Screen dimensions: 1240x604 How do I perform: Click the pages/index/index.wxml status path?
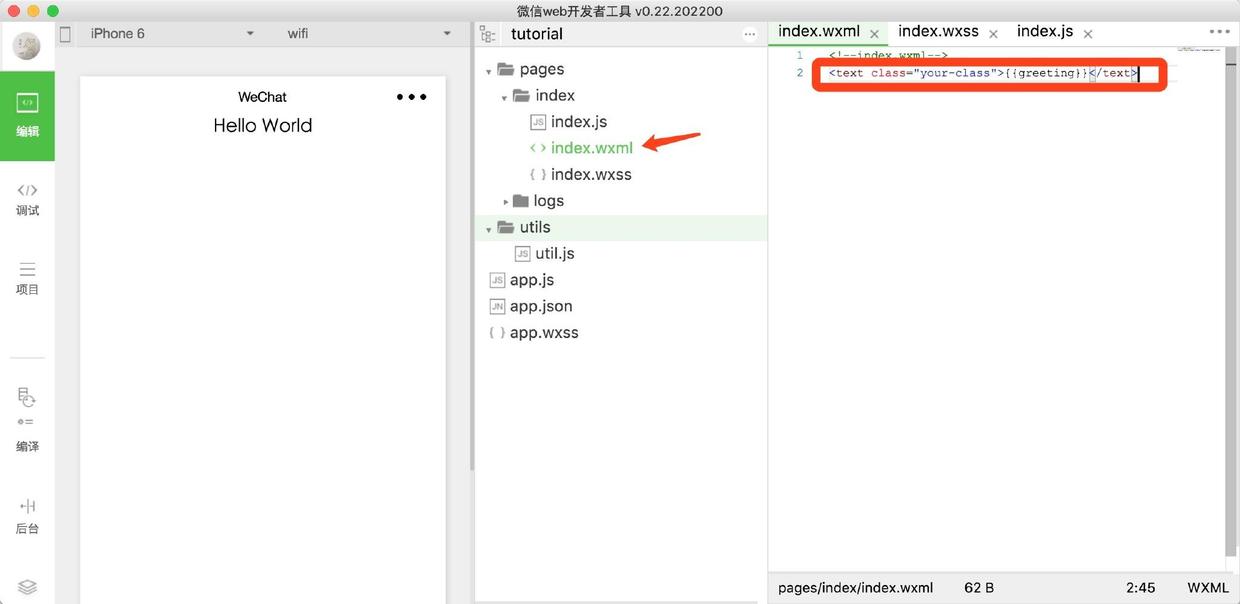click(855, 588)
